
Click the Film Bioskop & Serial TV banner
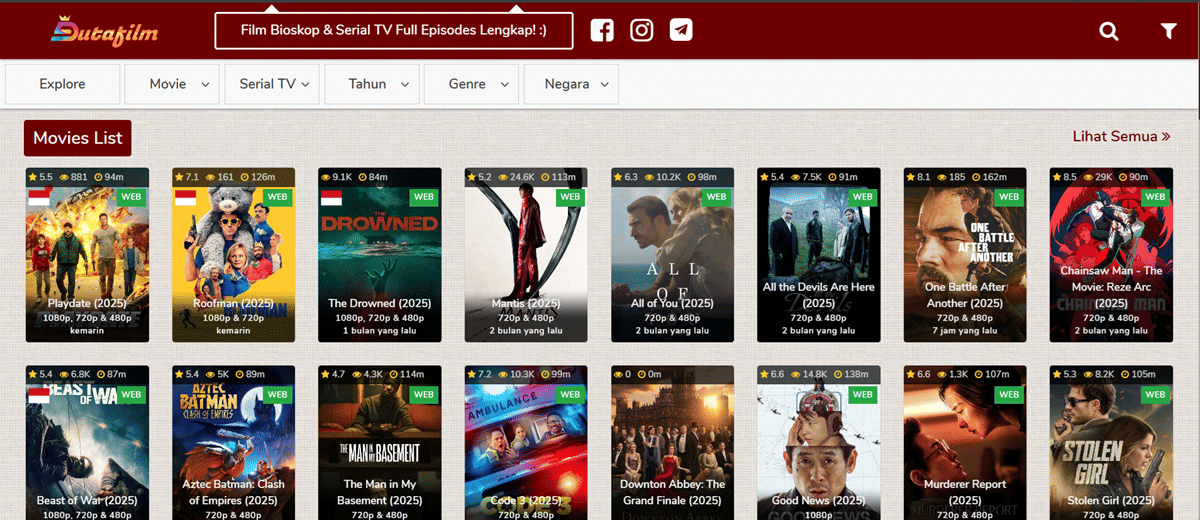pyautogui.click(x=394, y=30)
